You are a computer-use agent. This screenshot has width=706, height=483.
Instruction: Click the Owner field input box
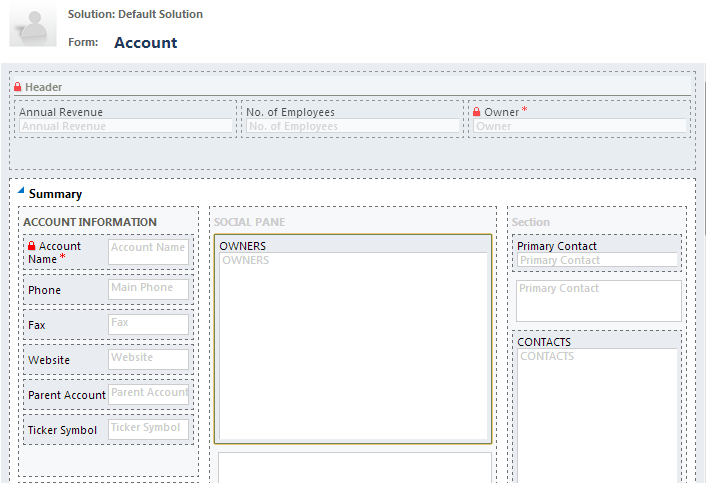point(580,127)
